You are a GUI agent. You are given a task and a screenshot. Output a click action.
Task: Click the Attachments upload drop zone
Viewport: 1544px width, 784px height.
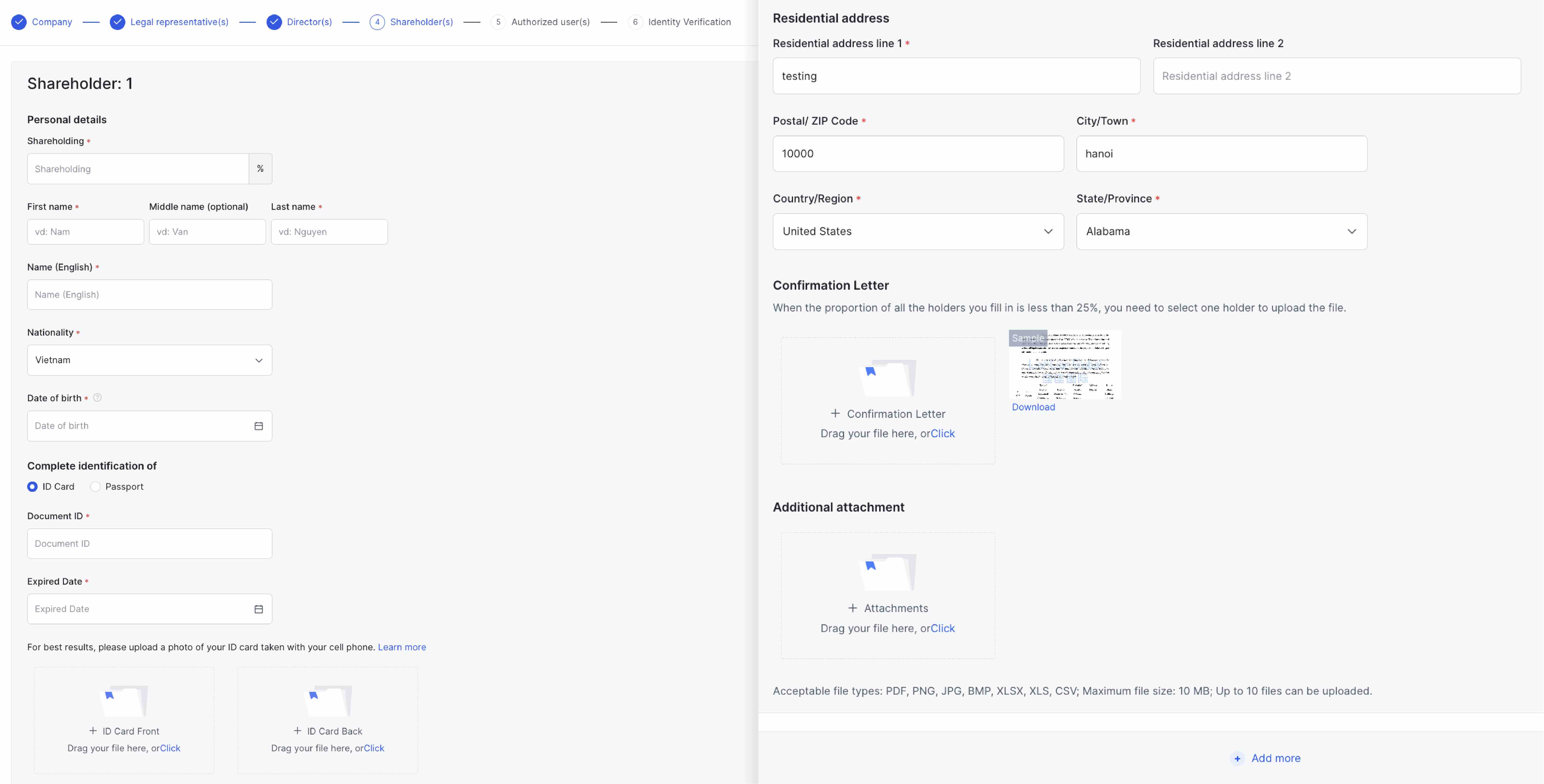pos(888,595)
